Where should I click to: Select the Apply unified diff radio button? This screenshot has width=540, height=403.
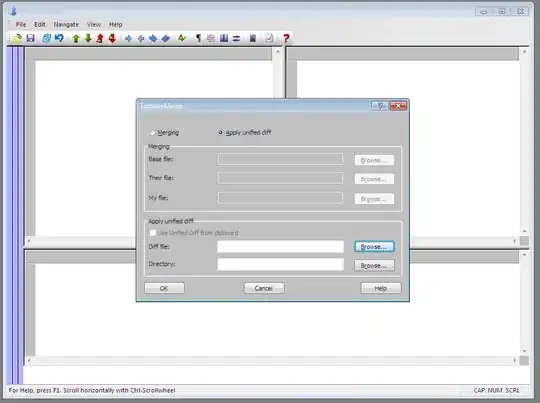pyautogui.click(x=220, y=132)
